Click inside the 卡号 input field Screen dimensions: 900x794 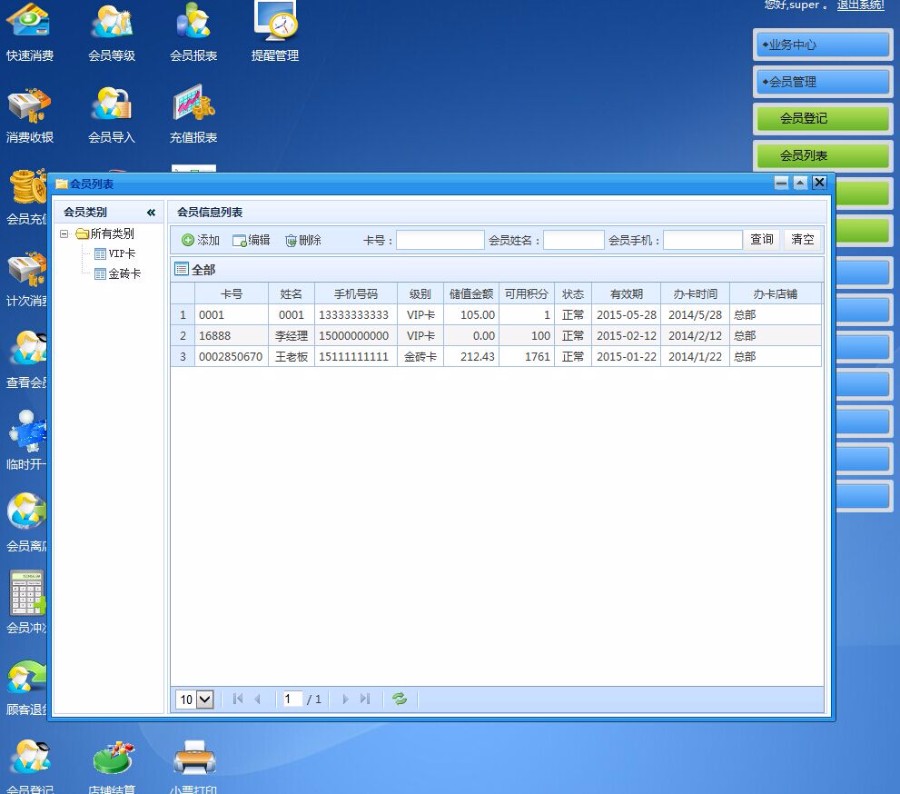coord(440,239)
